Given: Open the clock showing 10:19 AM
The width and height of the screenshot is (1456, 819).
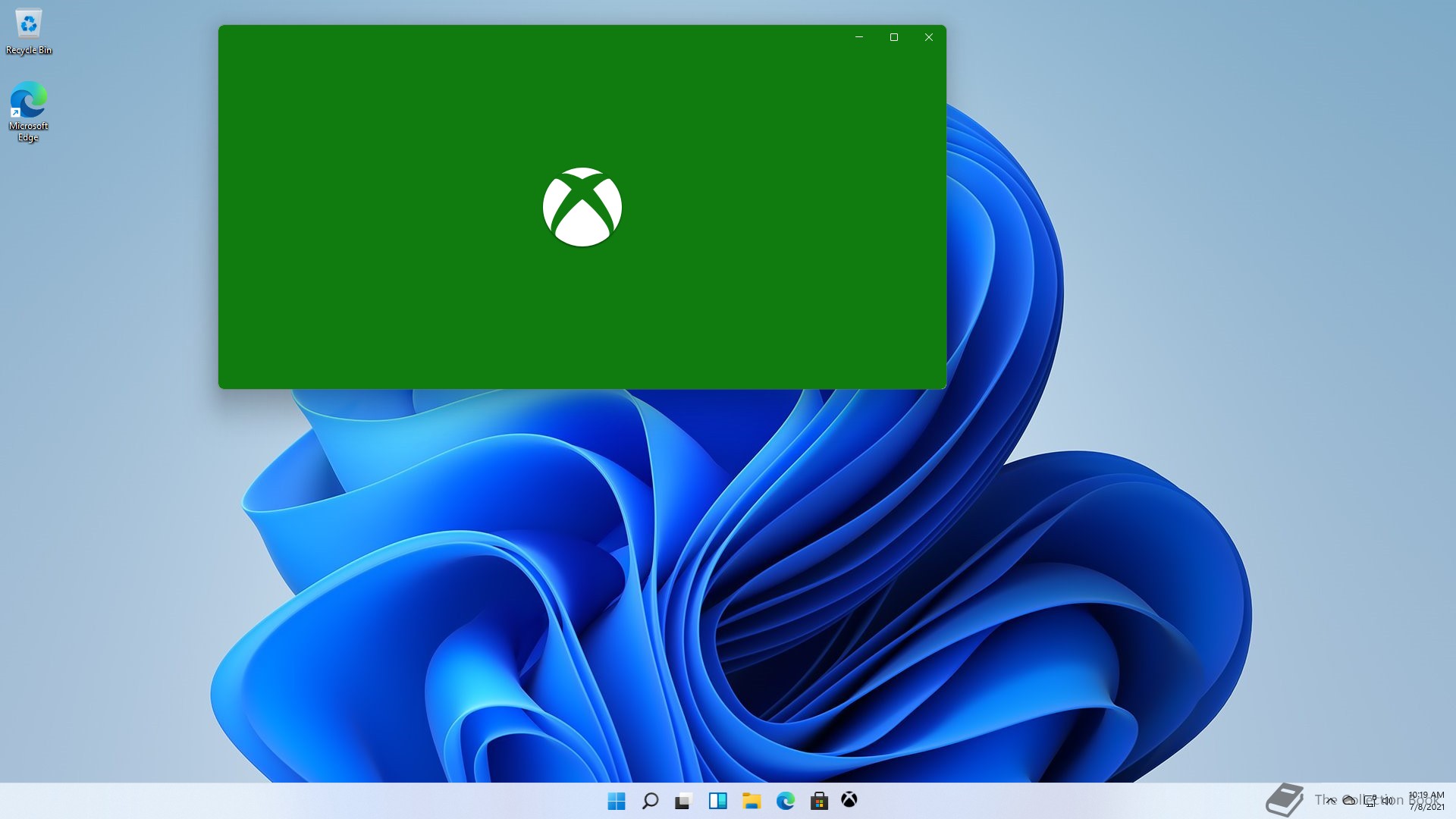Looking at the screenshot, I should click(x=1426, y=801).
